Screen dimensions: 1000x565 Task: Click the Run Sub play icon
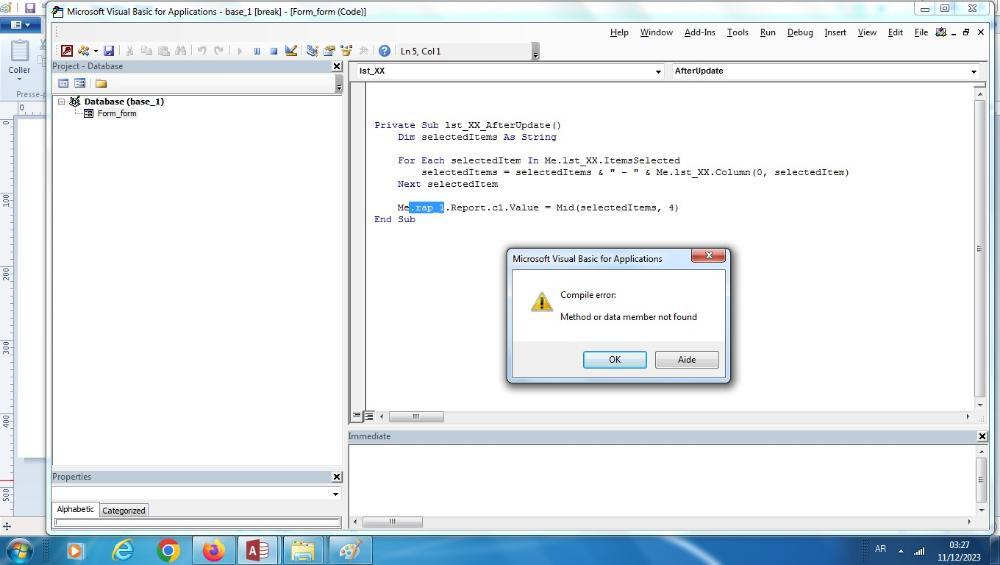[x=240, y=51]
